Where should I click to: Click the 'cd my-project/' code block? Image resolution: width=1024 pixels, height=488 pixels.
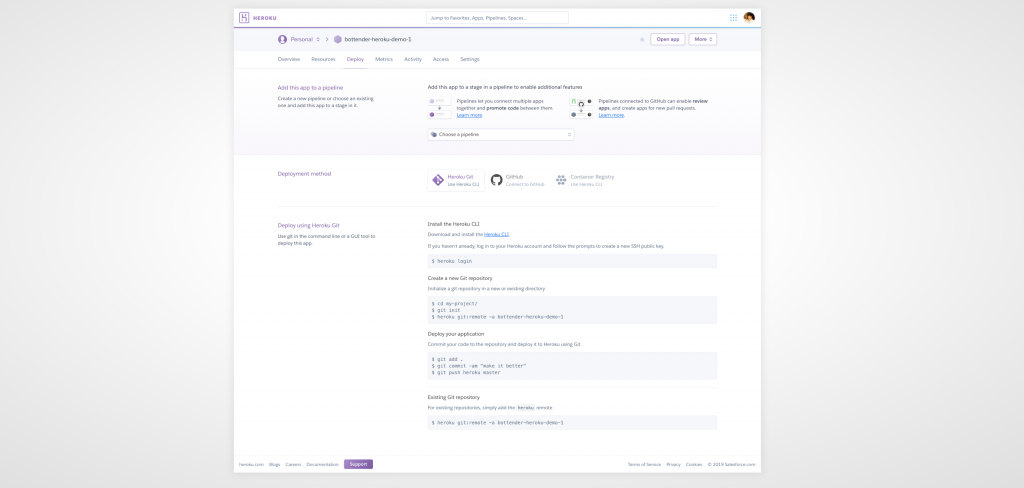point(572,310)
